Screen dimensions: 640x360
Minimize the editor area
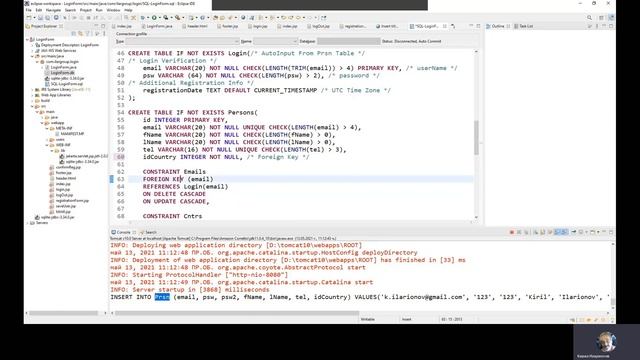point(471,26)
